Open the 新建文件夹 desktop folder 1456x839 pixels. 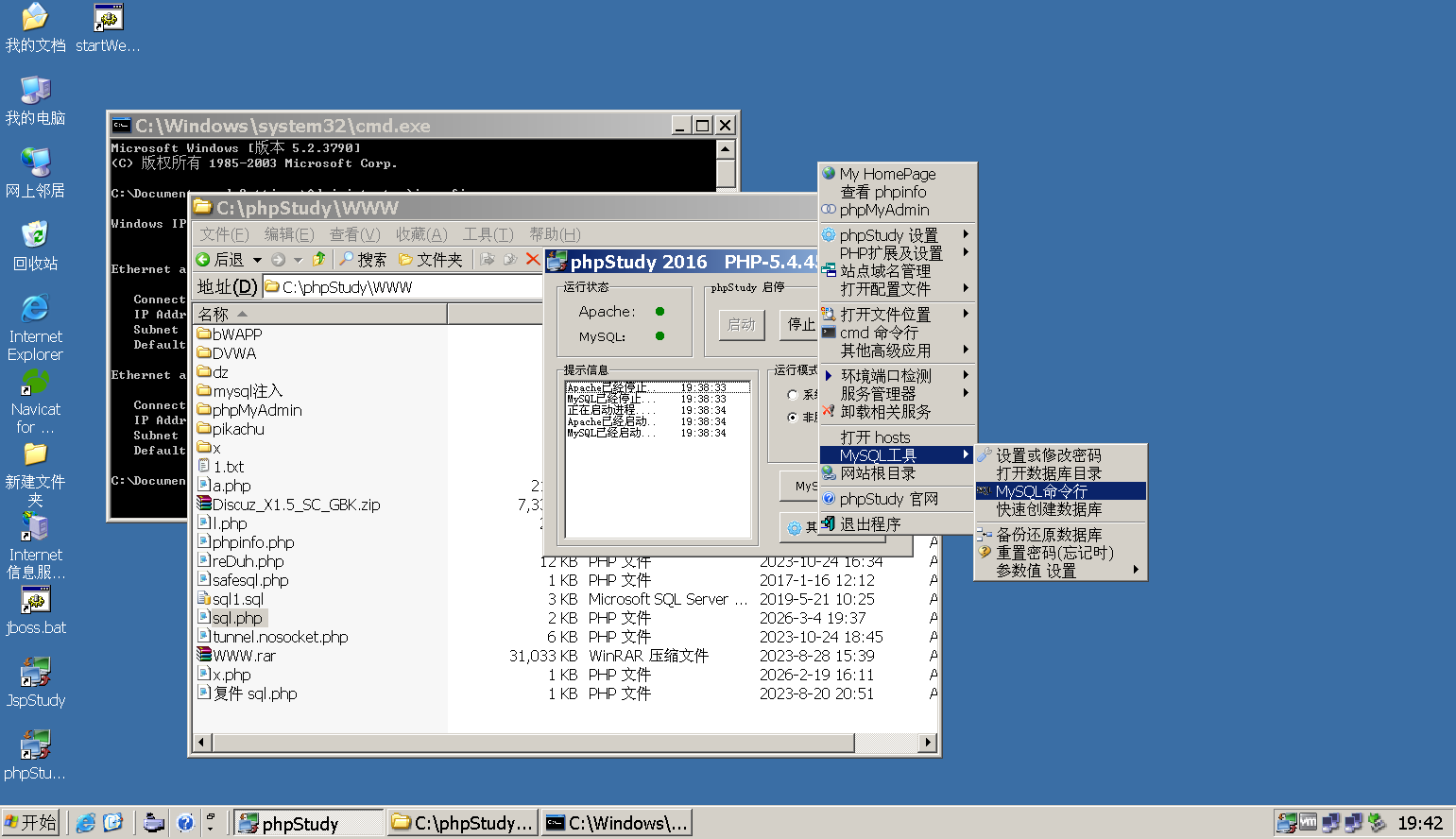[x=35, y=474]
